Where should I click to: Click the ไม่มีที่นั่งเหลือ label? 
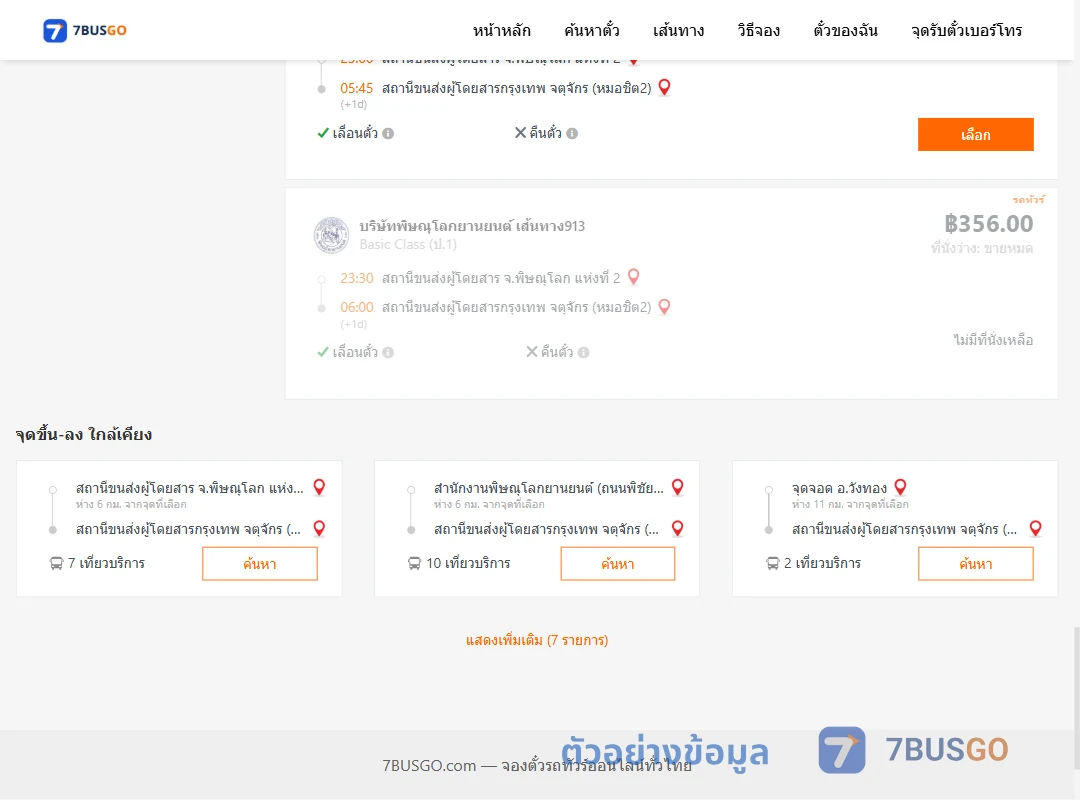tap(993, 340)
